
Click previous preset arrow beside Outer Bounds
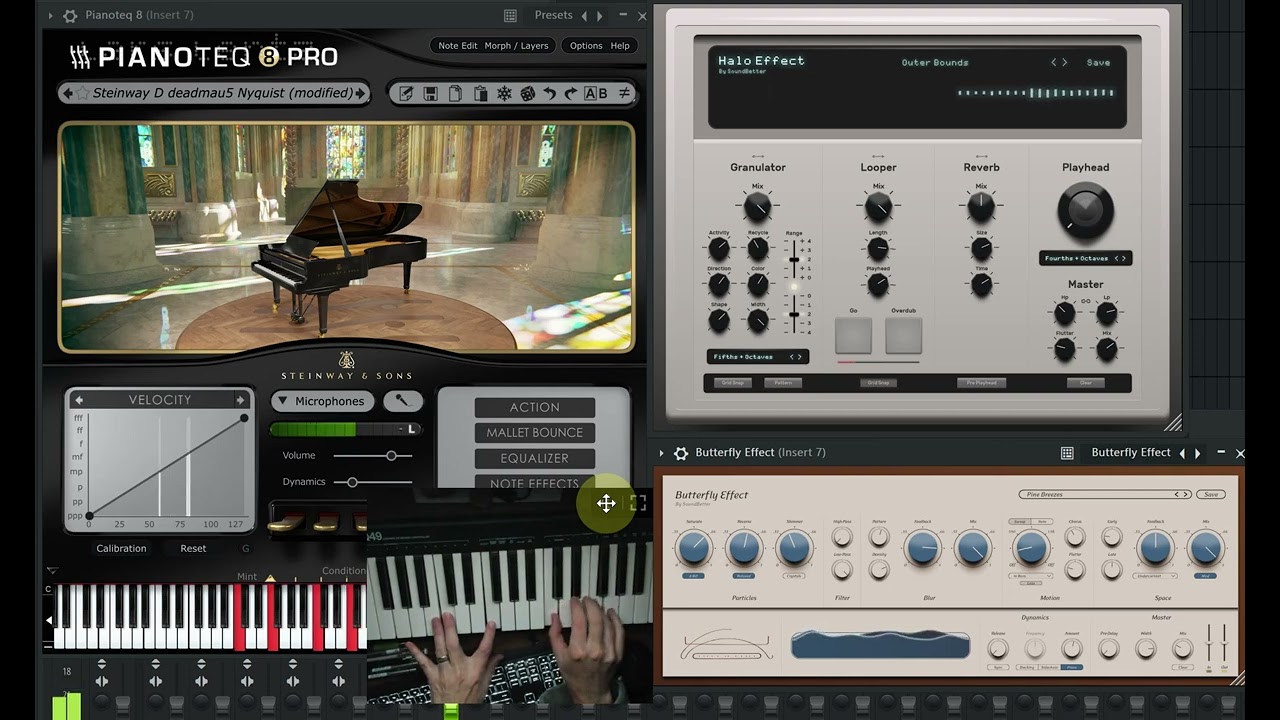click(1054, 62)
